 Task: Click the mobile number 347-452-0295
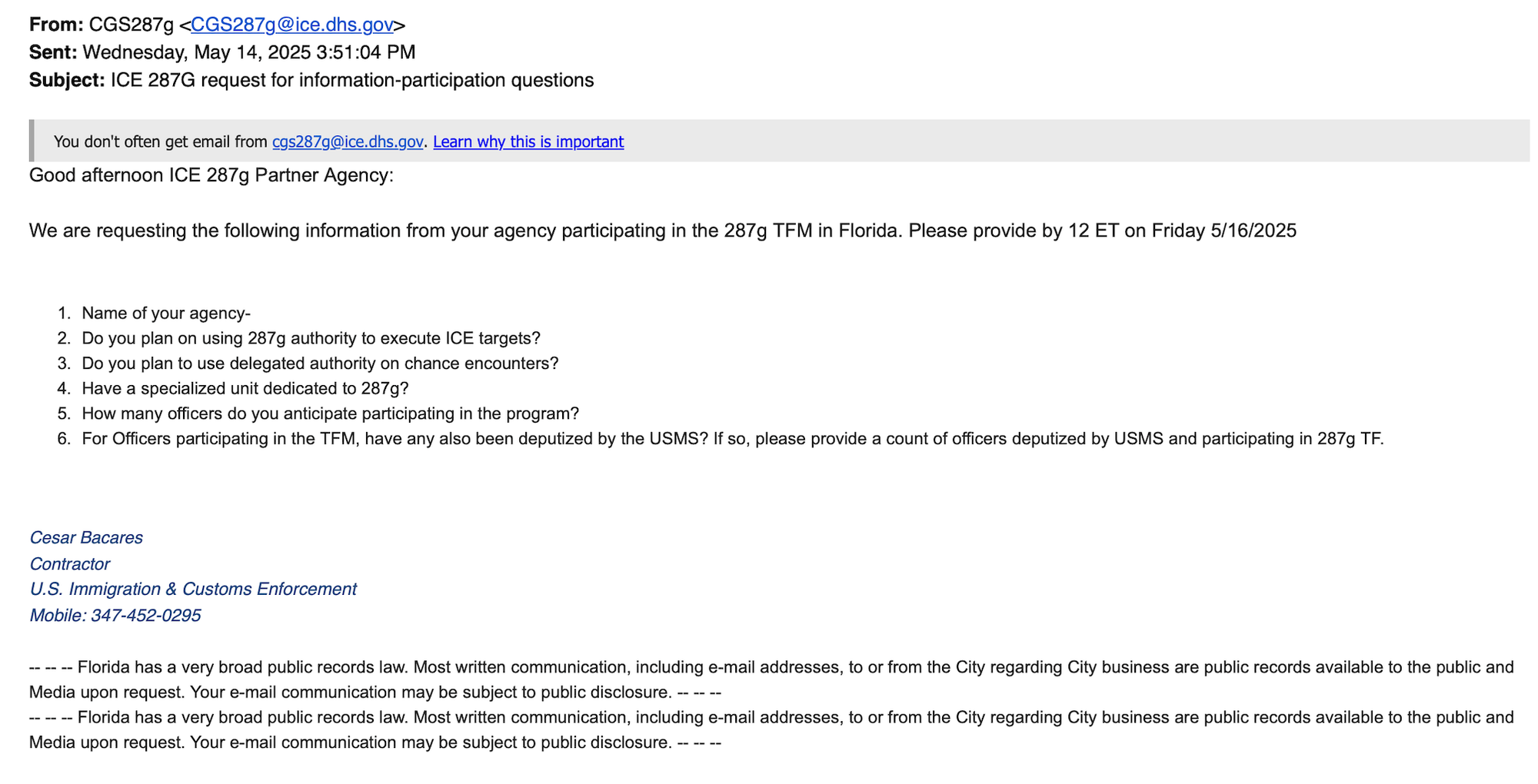[145, 616]
